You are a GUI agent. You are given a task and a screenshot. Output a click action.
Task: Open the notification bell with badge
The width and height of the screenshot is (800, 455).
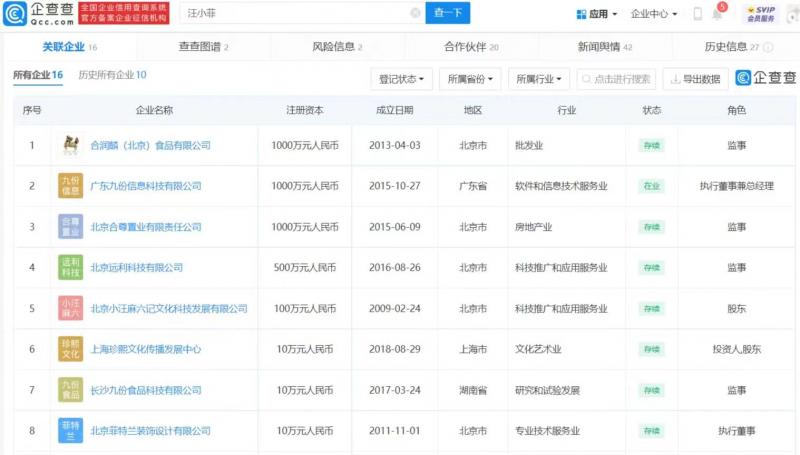tap(718, 12)
